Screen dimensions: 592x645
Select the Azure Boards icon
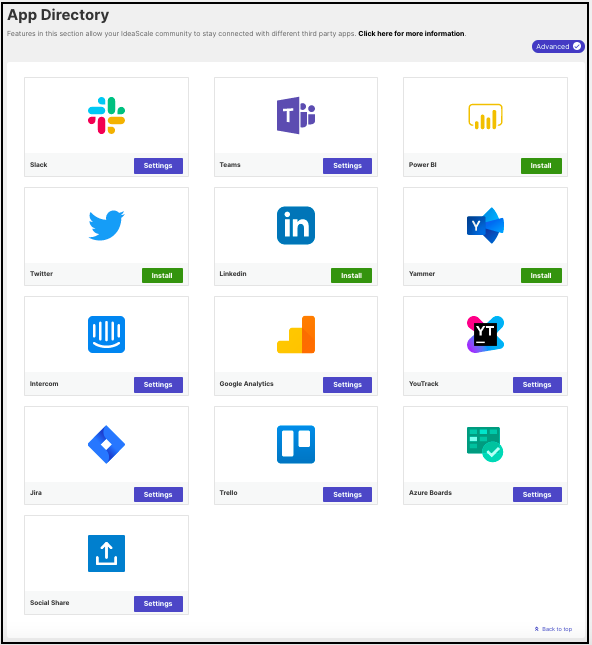(485, 444)
